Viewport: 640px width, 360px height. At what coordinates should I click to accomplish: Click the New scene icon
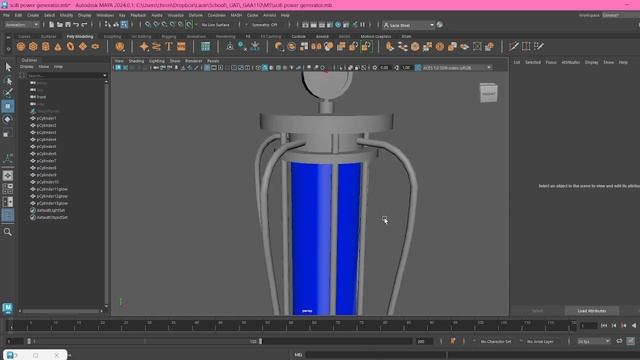(x=51, y=25)
